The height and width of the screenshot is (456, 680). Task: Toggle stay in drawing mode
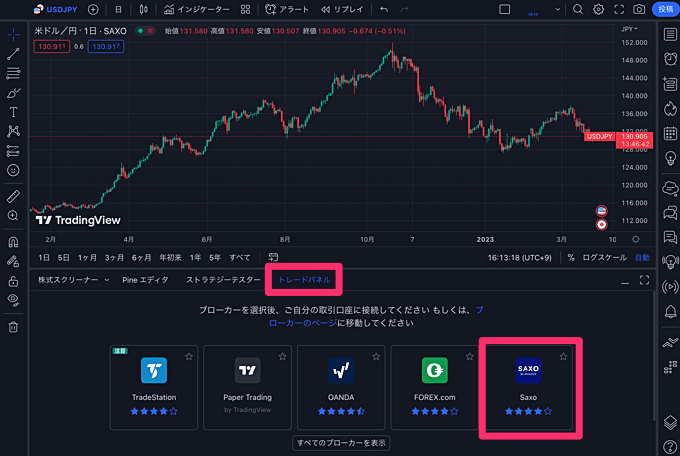coord(13,261)
